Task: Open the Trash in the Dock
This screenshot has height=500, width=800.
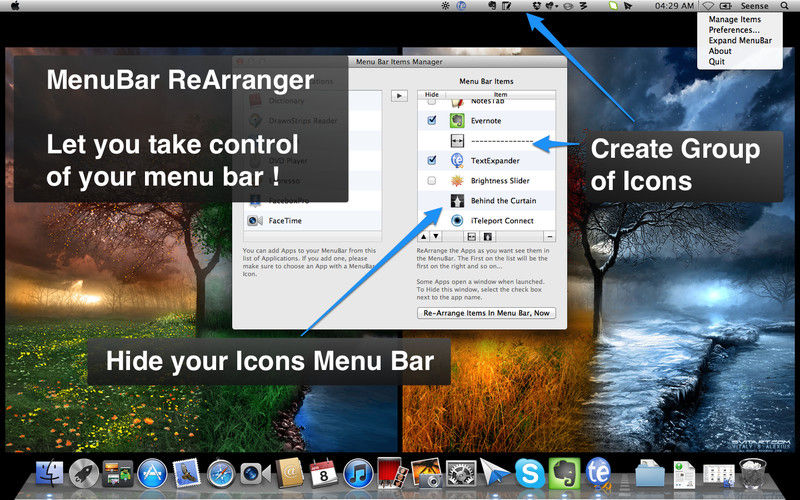Action: pyautogui.click(x=753, y=473)
